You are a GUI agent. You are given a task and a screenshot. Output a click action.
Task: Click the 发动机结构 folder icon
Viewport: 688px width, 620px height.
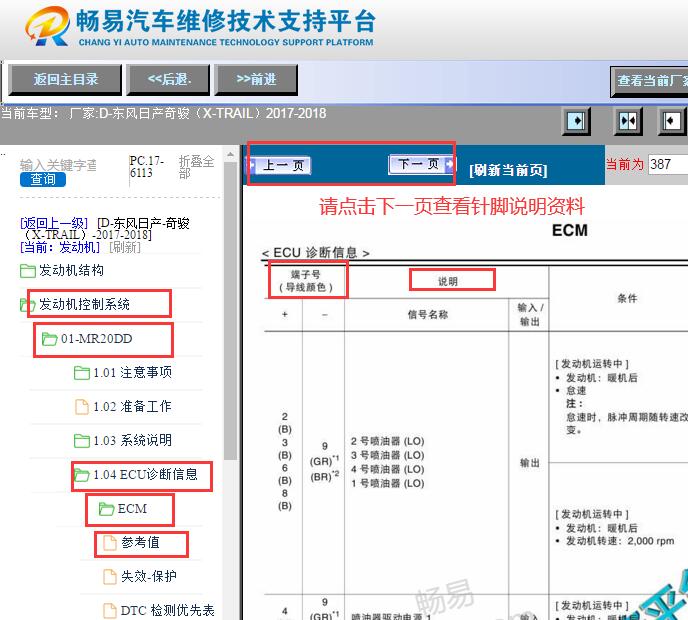coord(28,271)
